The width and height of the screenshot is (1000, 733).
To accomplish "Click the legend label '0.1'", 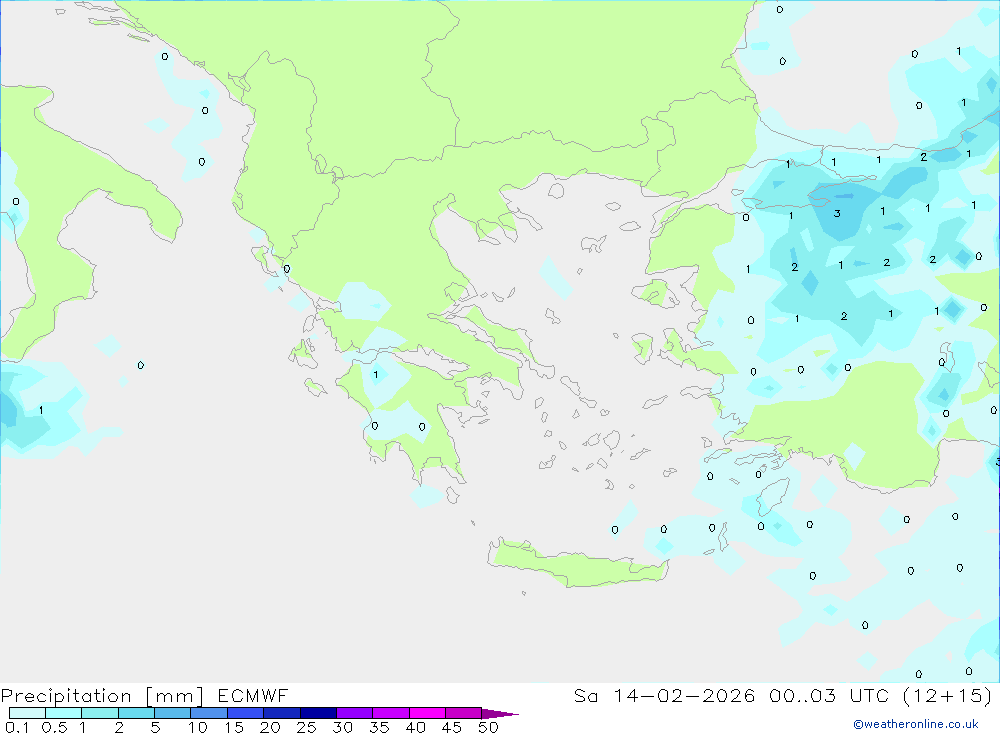I will (17, 727).
